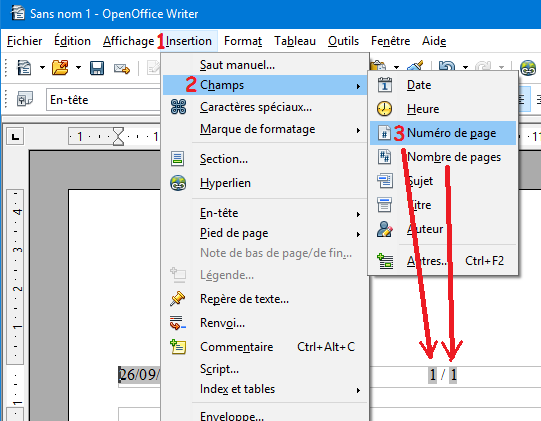Open dropdown arrow next to New icon

tap(42, 67)
